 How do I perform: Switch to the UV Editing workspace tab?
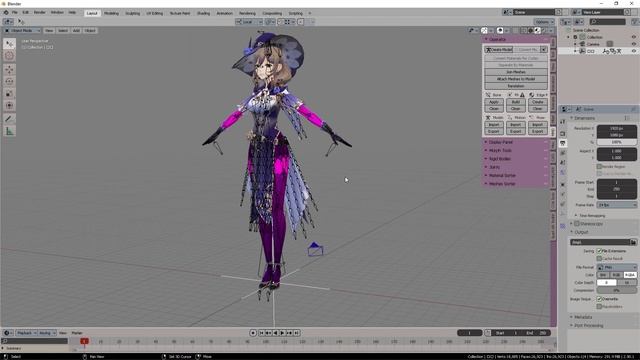(x=154, y=13)
